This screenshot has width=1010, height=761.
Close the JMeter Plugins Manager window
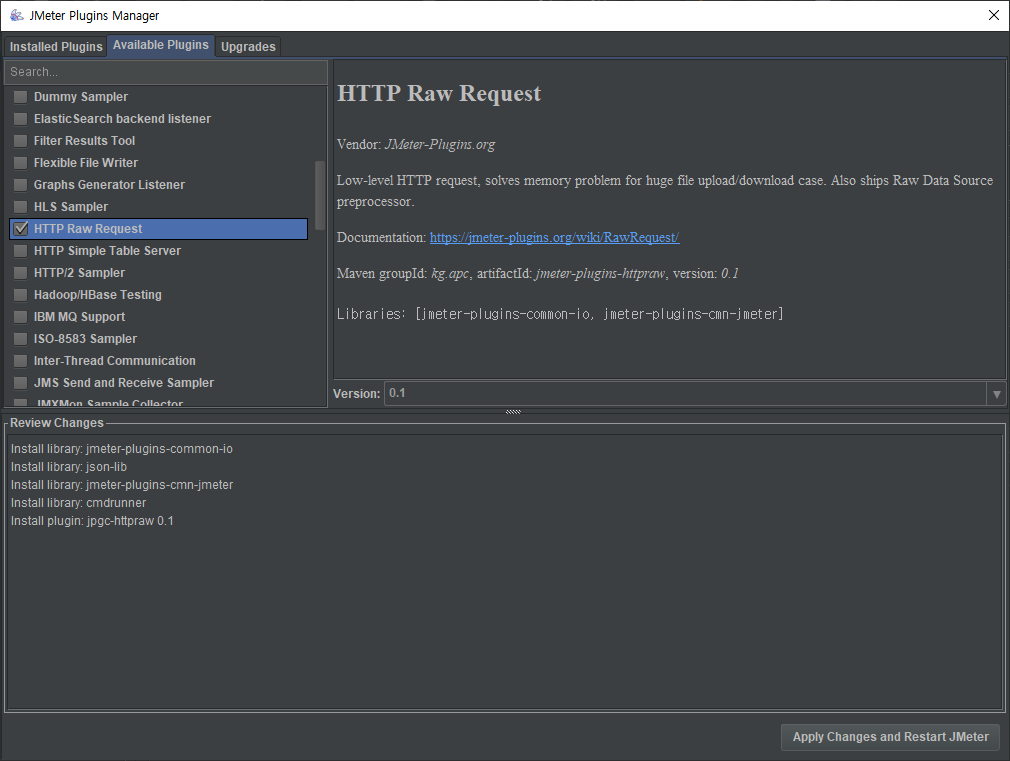pos(993,15)
